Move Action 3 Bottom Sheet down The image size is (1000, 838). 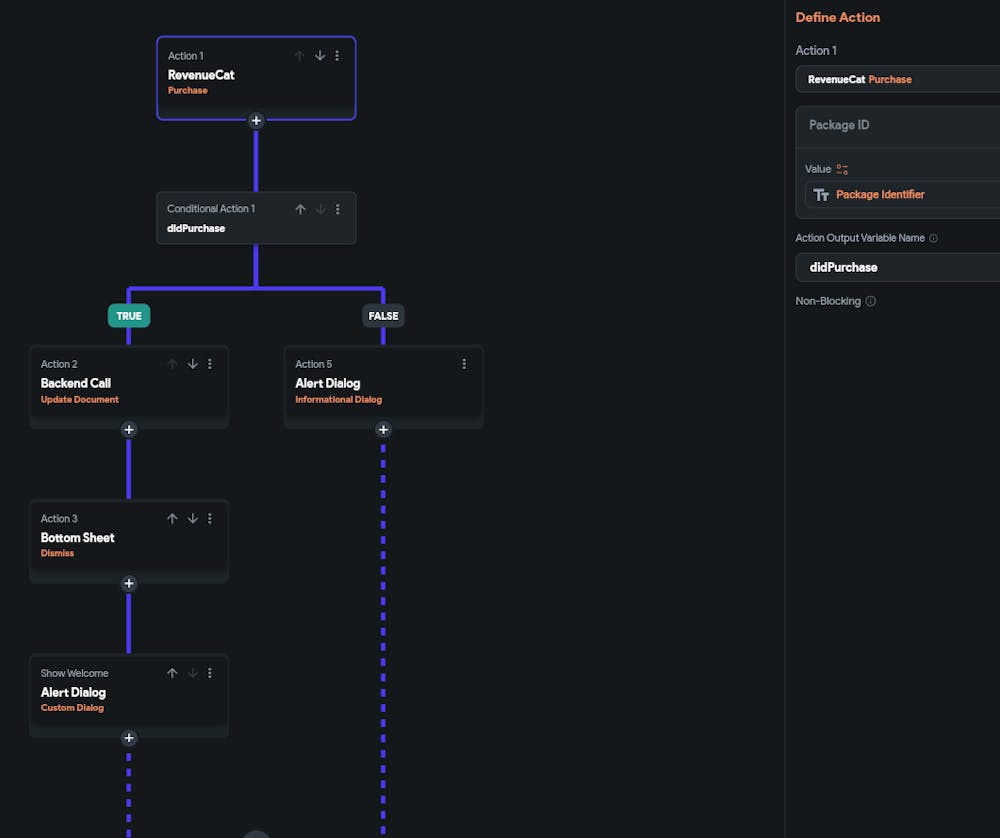tap(193, 519)
